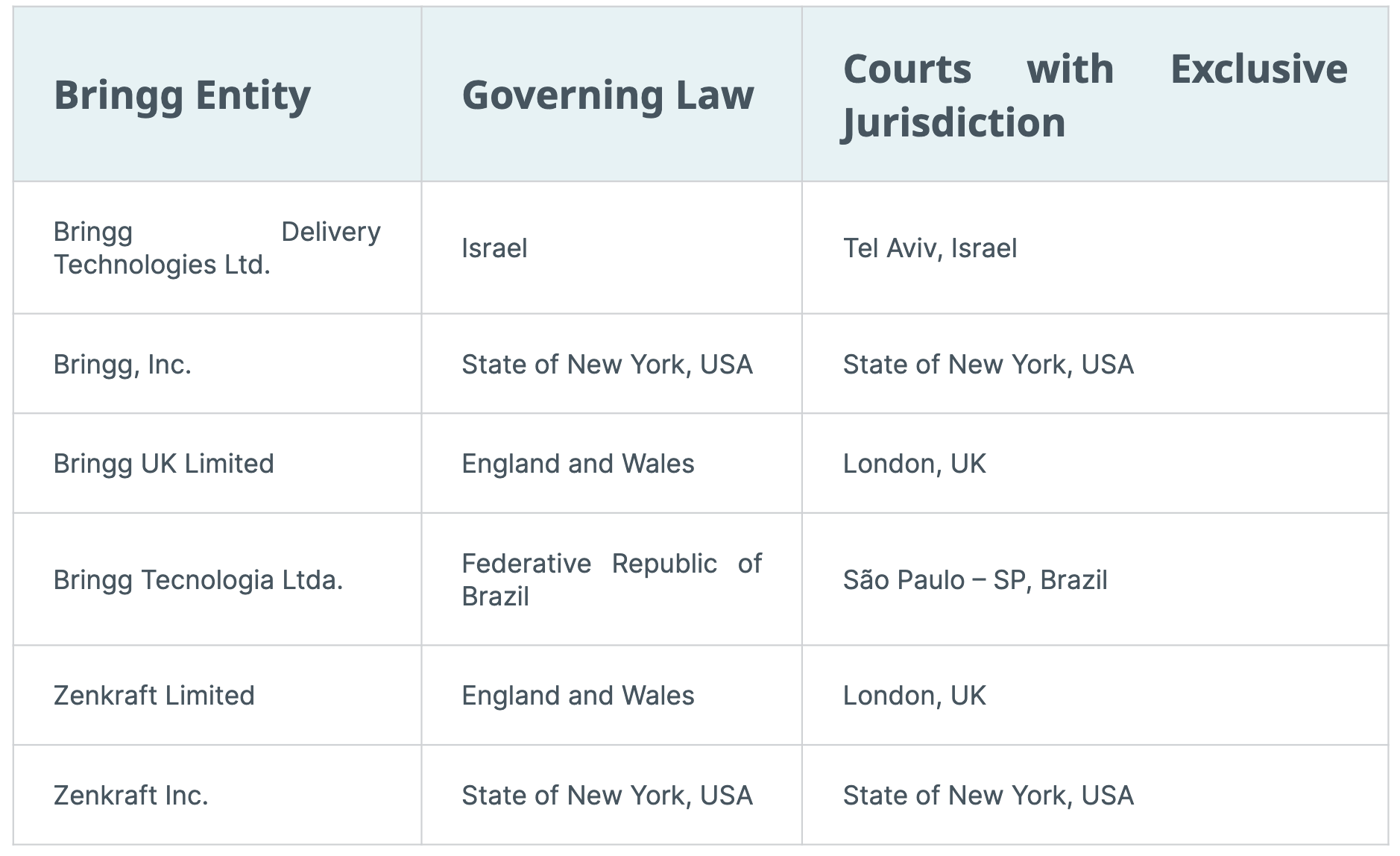The width and height of the screenshot is (1400, 856).
Task: Select the Bringg Tecnologia Ltda. cell
Action: (198, 580)
